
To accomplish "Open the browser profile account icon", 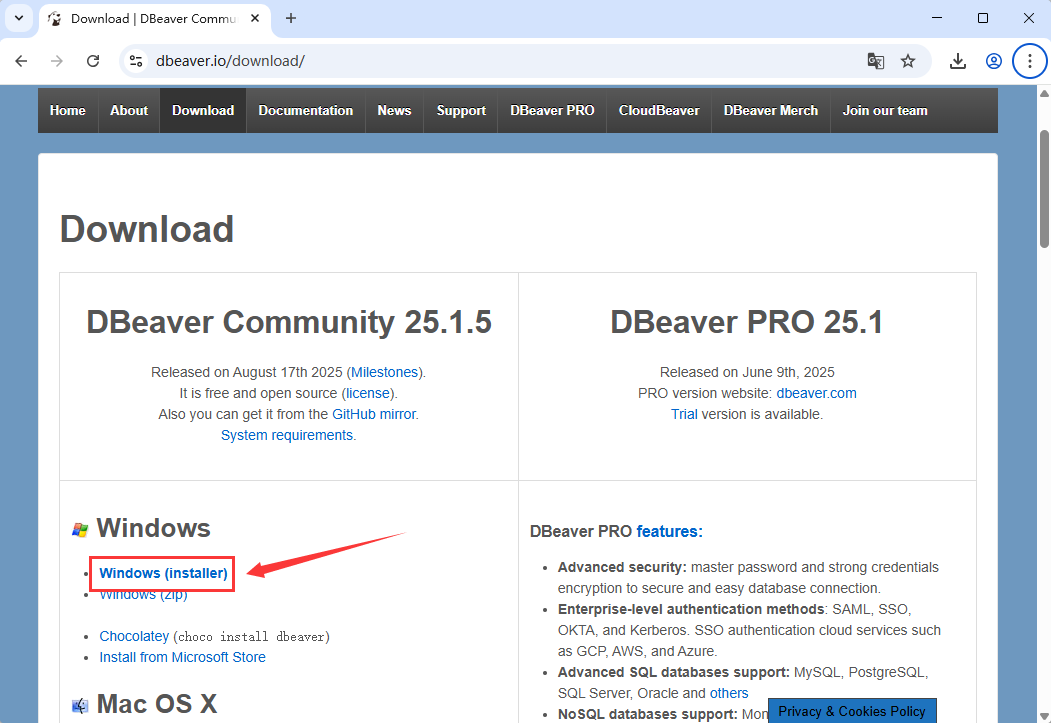I will 993,61.
